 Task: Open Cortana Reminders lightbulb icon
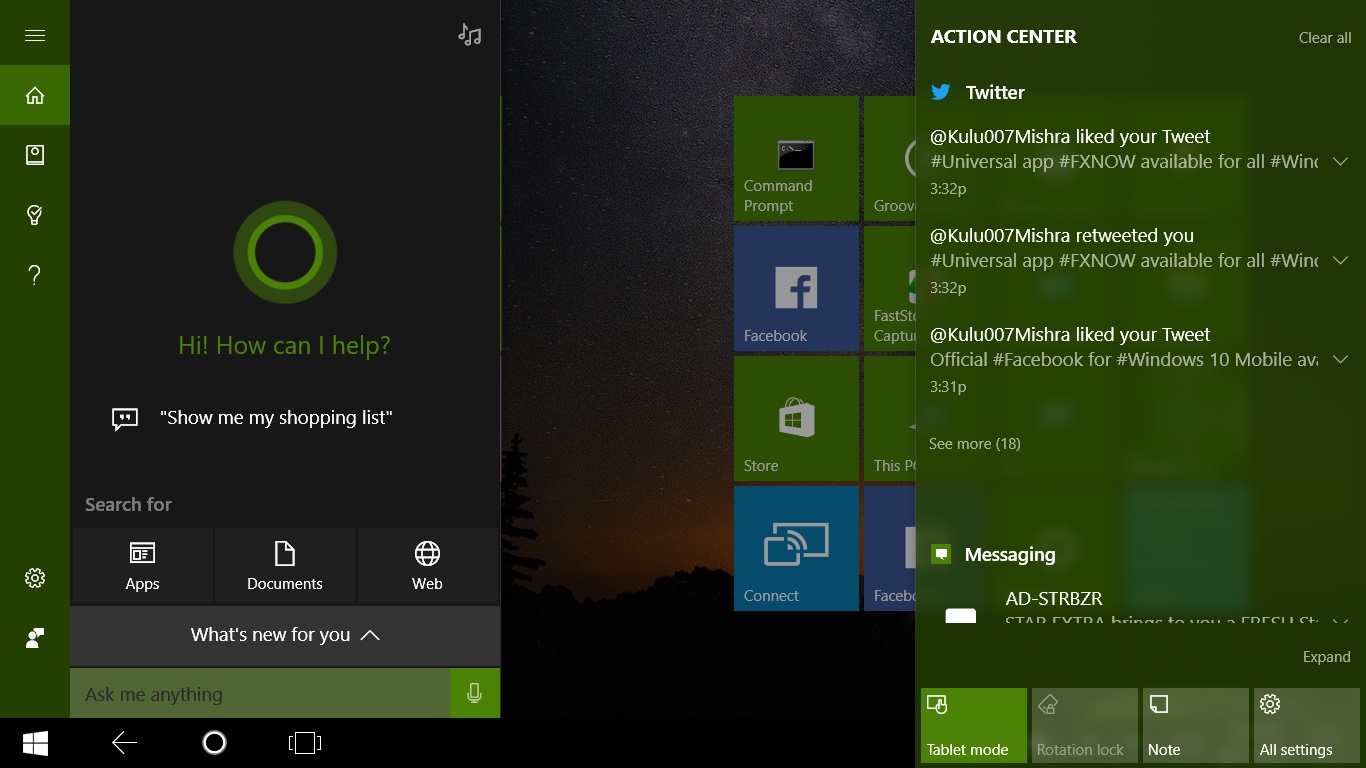(x=35, y=215)
